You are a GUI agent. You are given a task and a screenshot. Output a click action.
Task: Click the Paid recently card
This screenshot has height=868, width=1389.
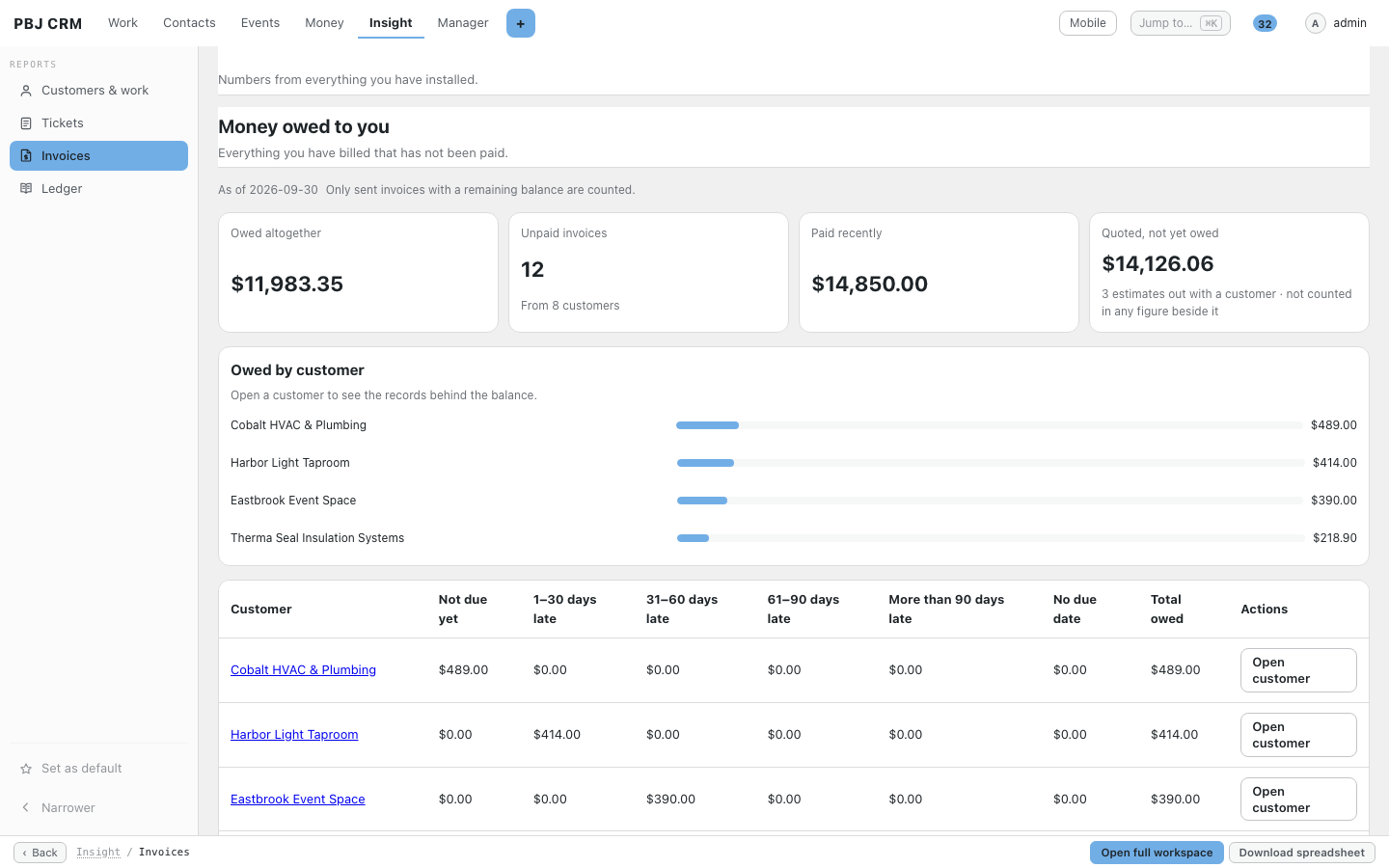(x=939, y=272)
